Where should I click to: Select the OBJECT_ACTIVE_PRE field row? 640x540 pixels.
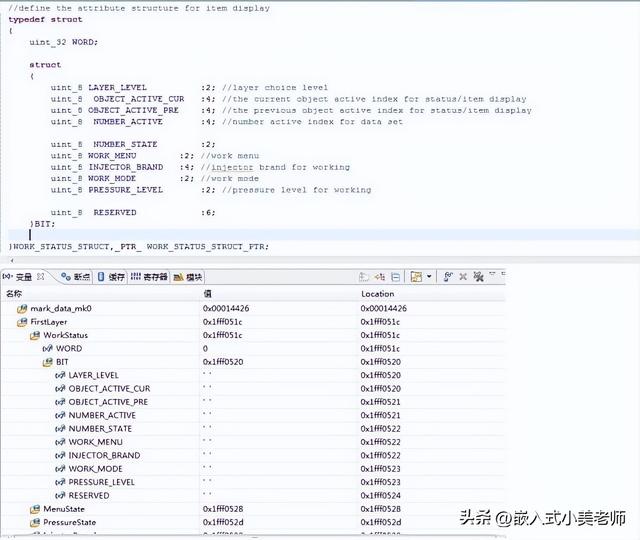[253, 402]
